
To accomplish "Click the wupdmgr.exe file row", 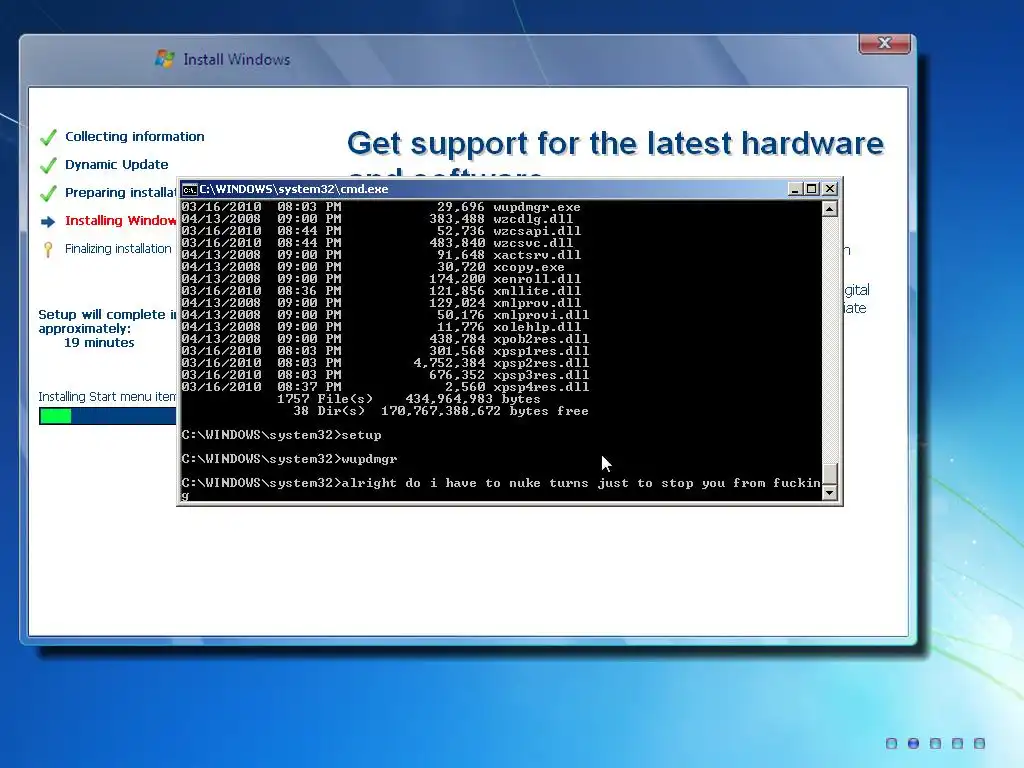I will pyautogui.click(x=381, y=207).
